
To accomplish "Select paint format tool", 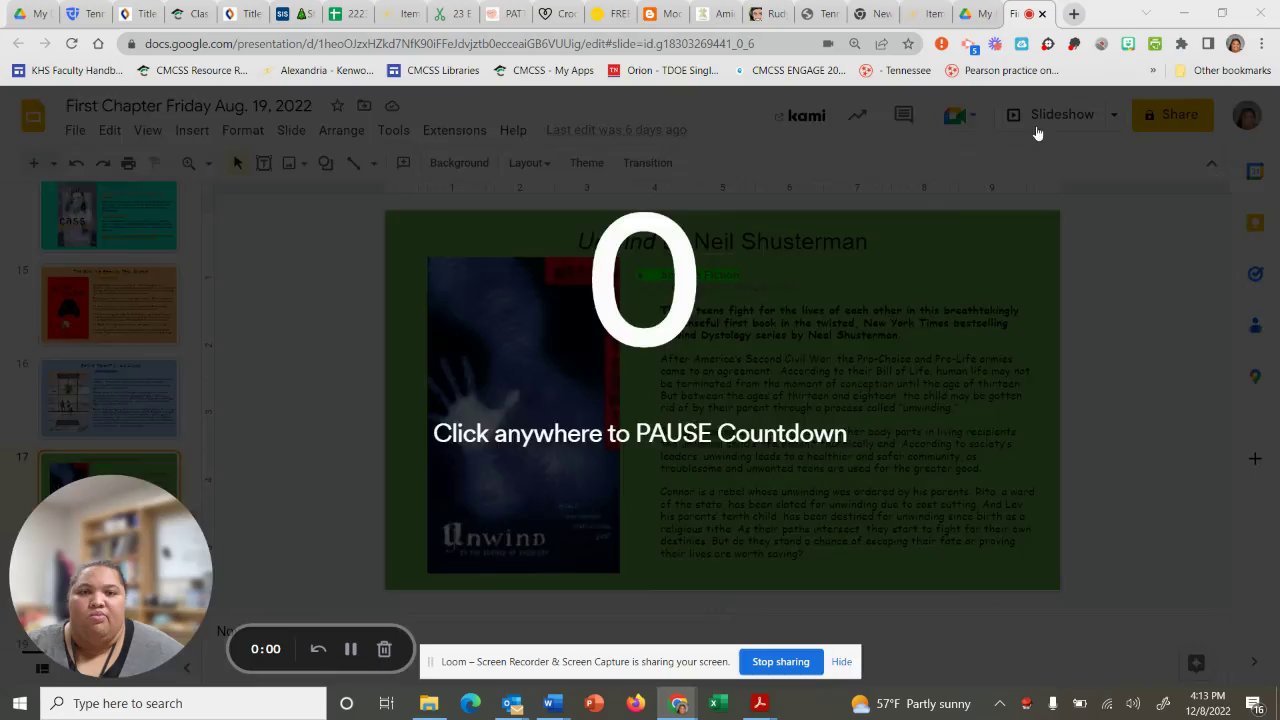I will [154, 163].
